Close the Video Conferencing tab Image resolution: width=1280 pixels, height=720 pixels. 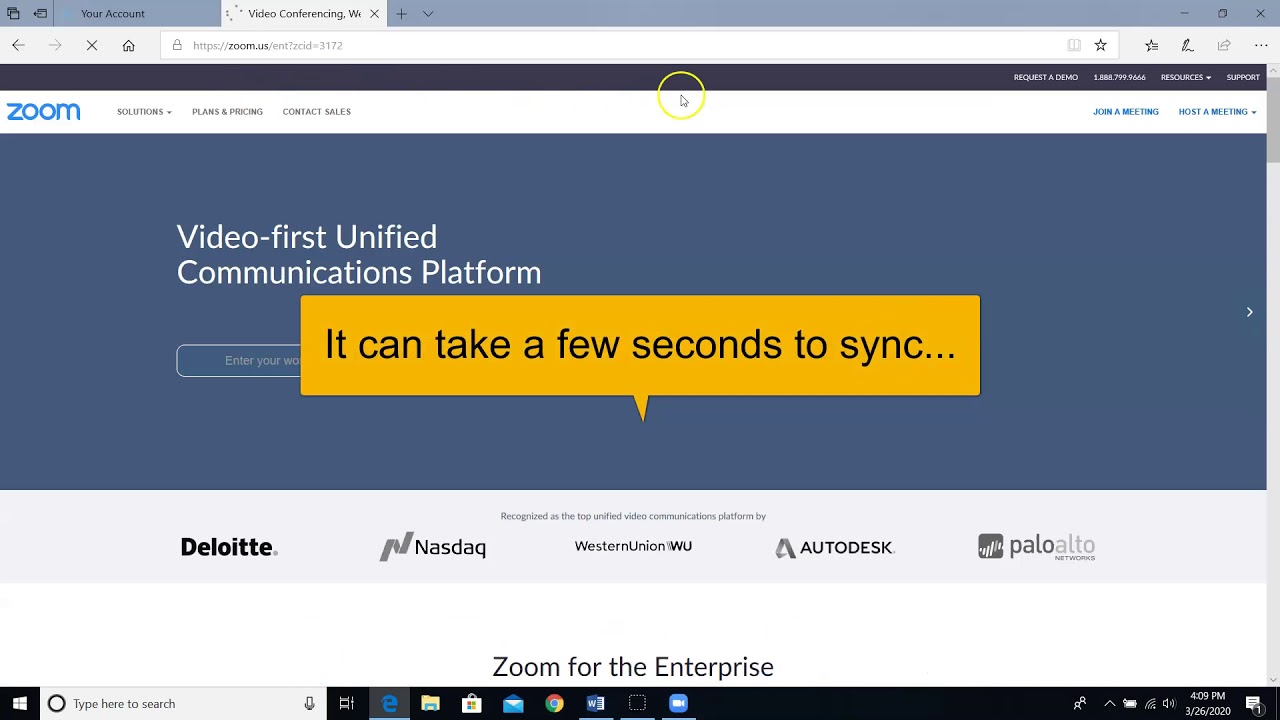(x=374, y=14)
